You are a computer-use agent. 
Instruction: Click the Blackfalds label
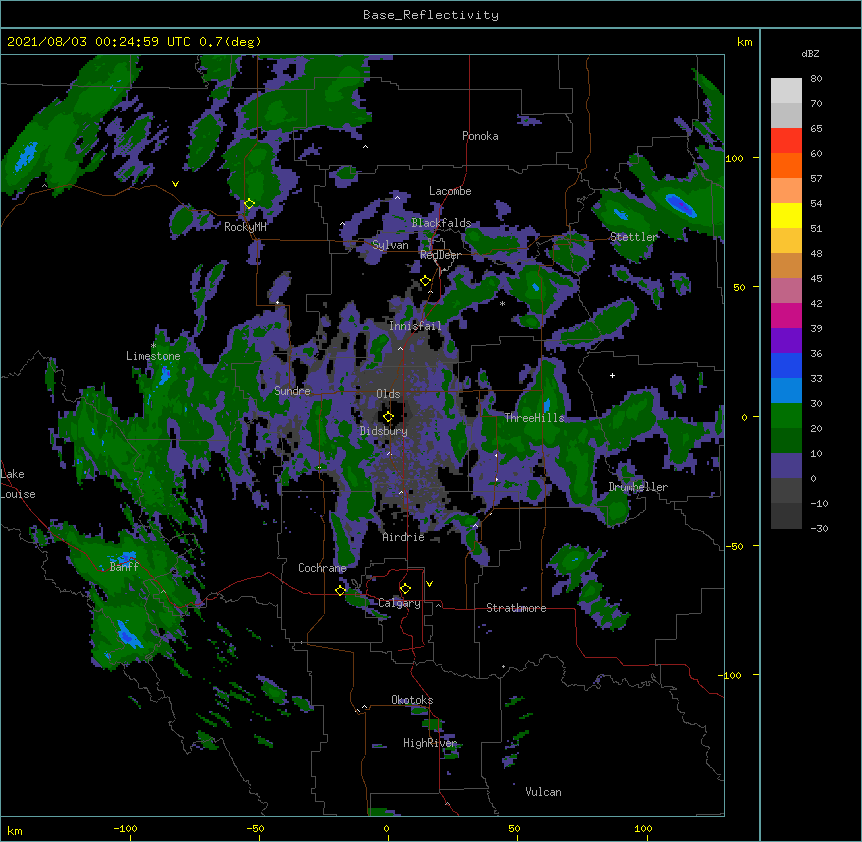441,223
